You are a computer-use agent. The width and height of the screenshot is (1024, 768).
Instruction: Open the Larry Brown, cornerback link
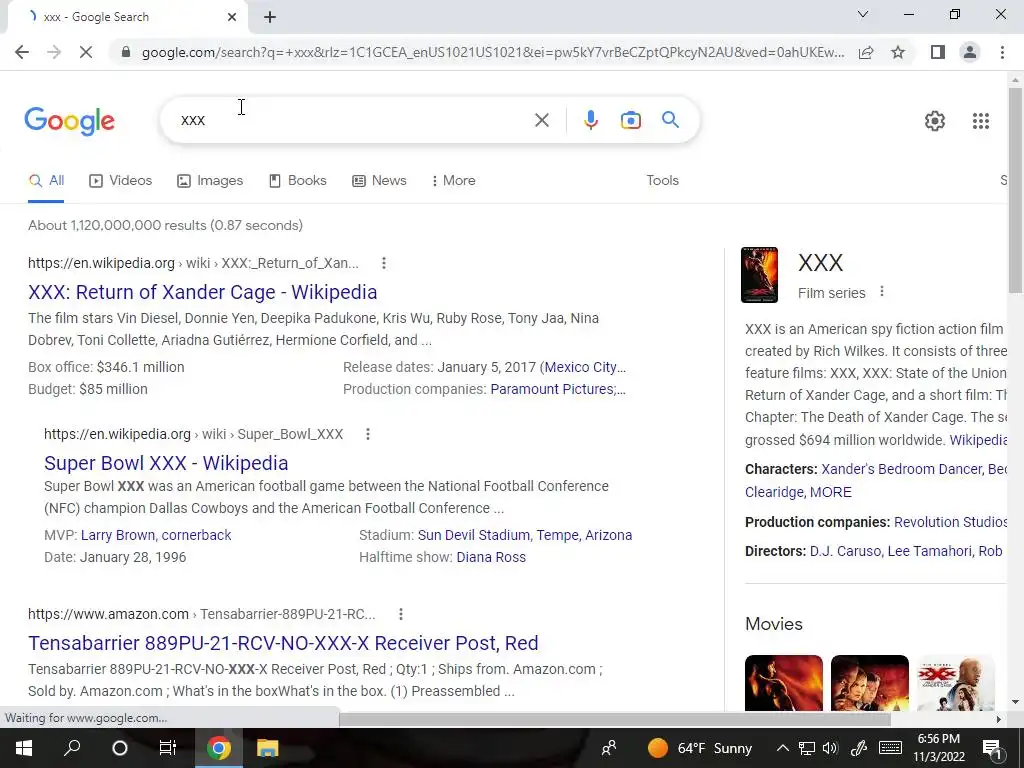156,536
